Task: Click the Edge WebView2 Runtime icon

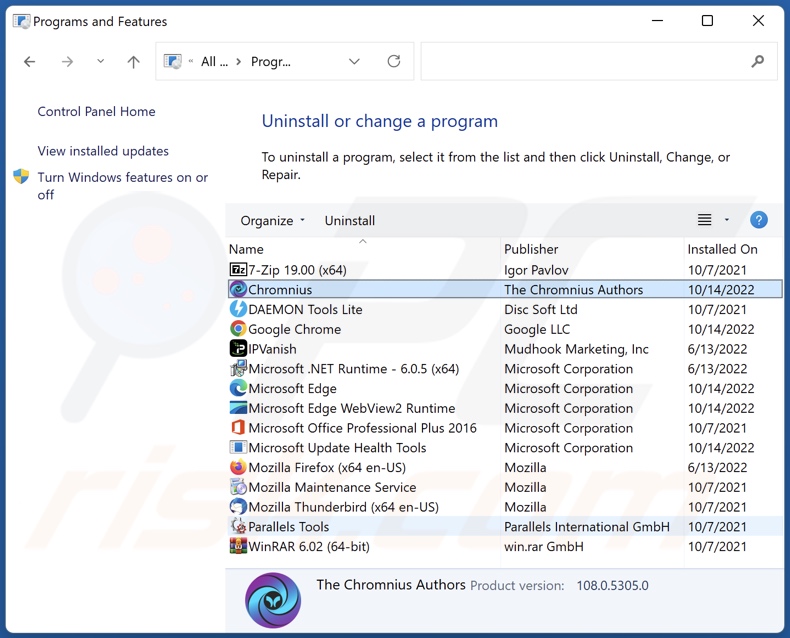Action: [238, 408]
